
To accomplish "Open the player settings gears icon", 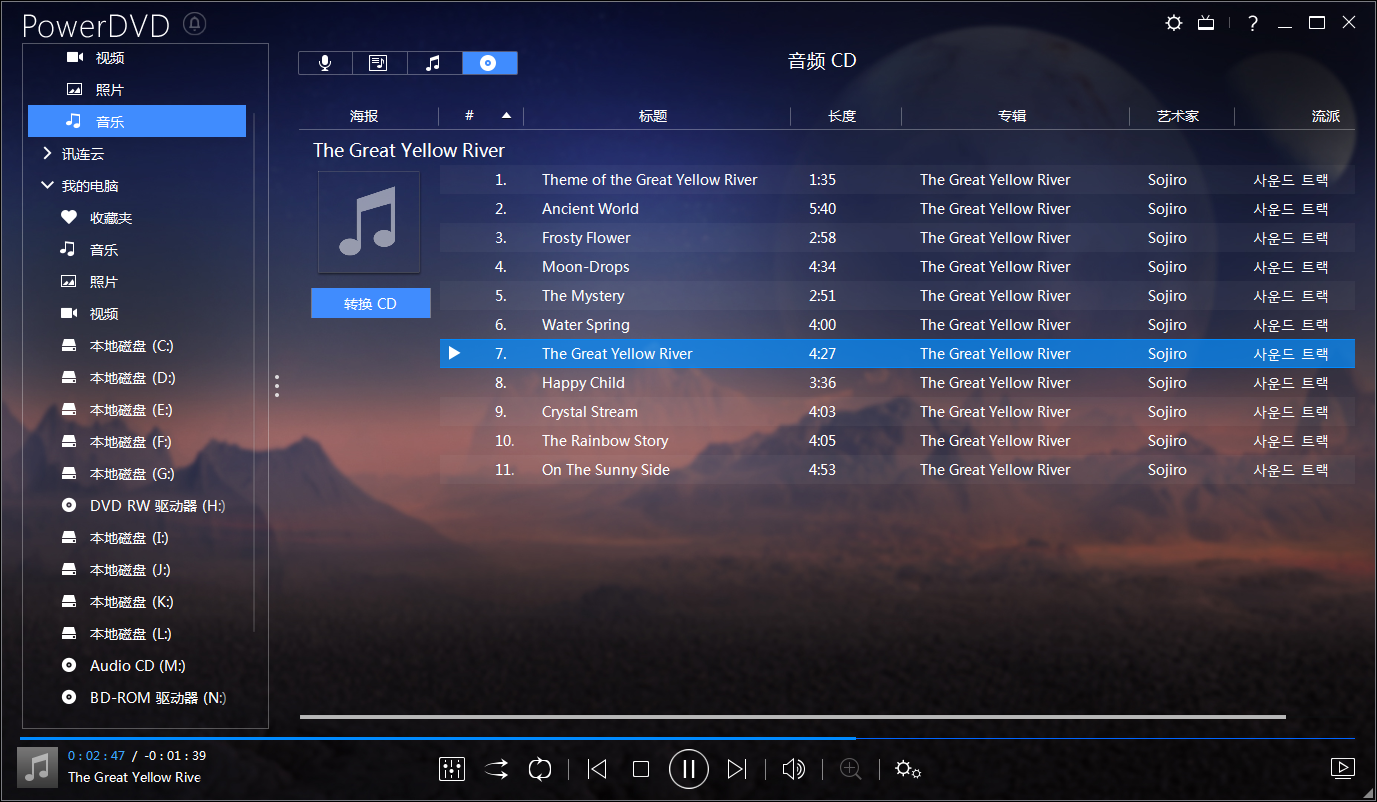I will (908, 769).
